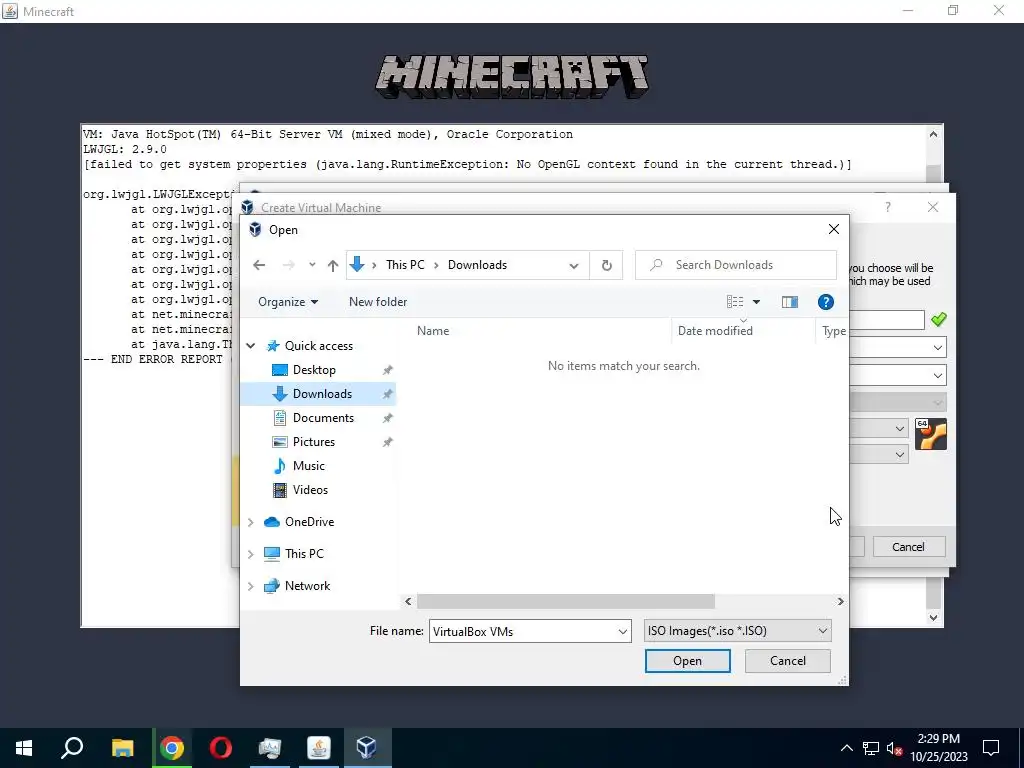Open the Windows Start menu

coord(24,748)
